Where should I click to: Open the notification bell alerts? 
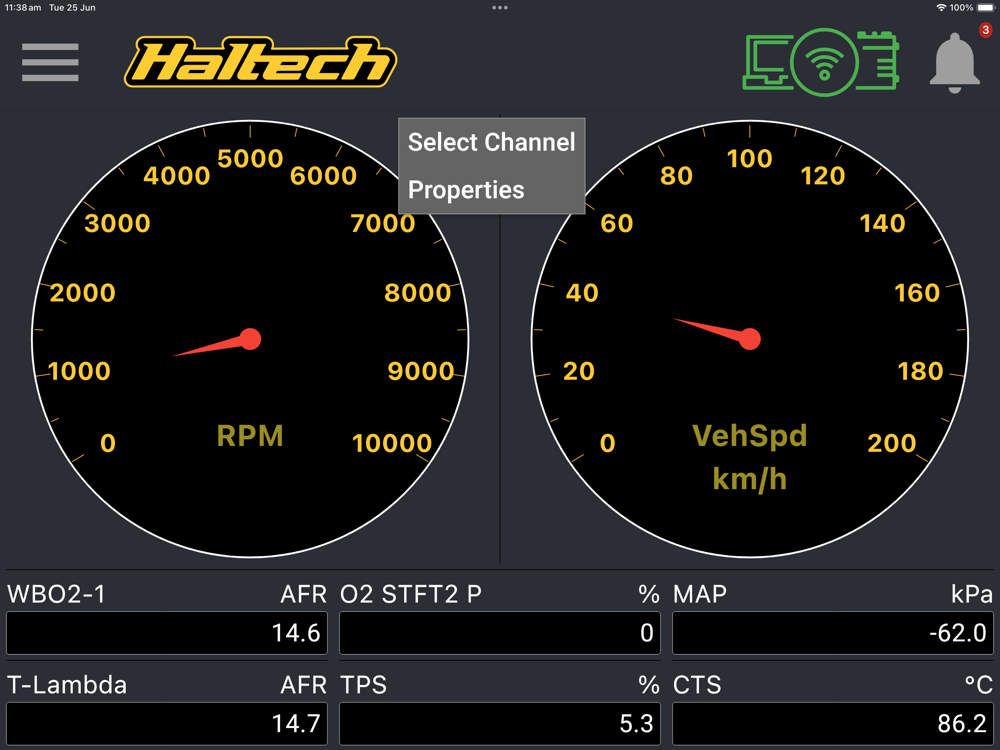(954, 63)
